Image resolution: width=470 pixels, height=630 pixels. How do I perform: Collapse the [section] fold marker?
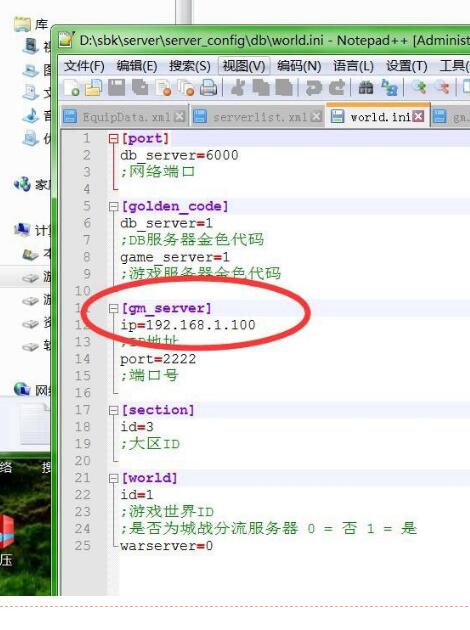click(114, 410)
